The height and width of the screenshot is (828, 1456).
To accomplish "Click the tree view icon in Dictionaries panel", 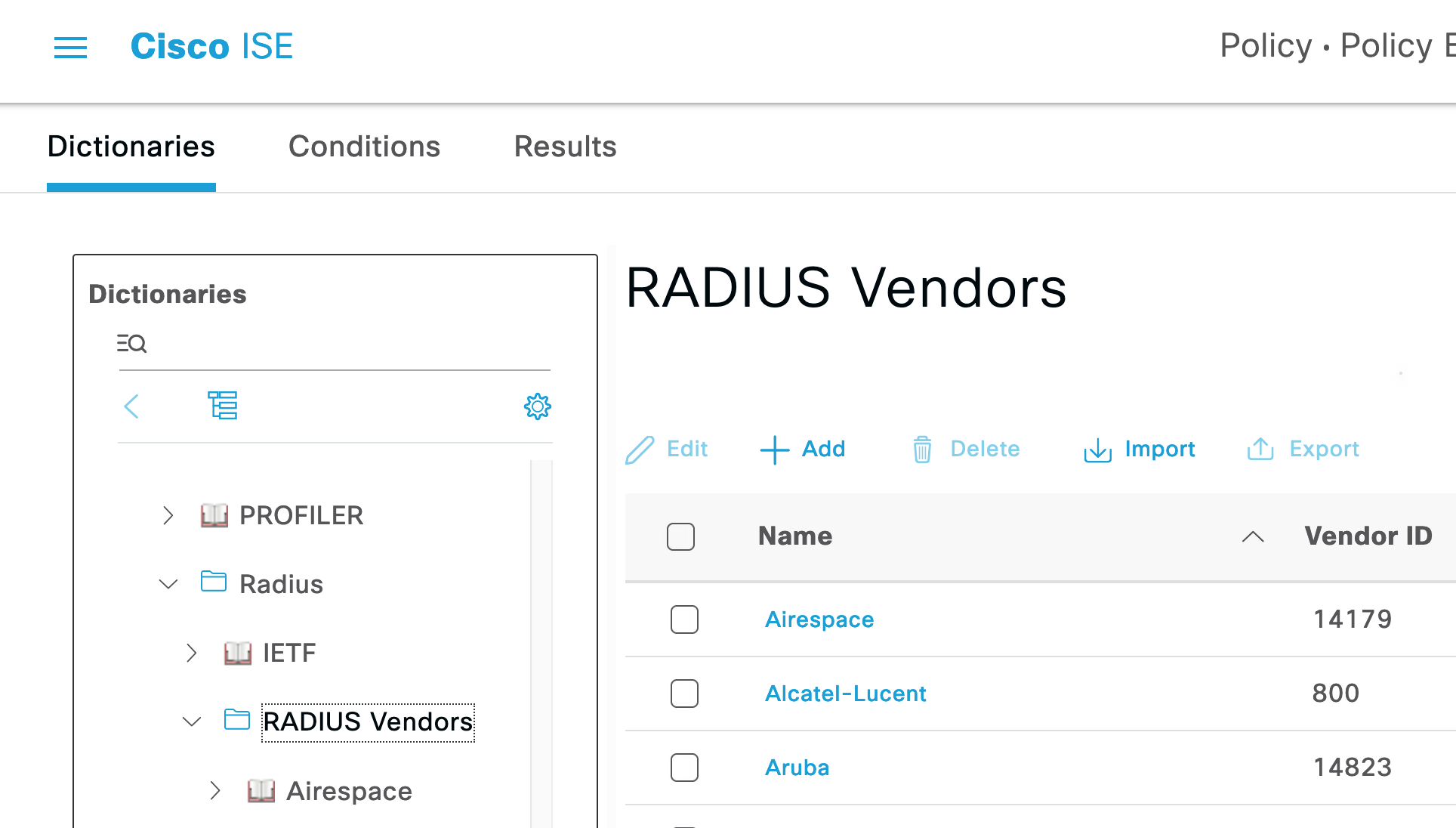I will 223,406.
